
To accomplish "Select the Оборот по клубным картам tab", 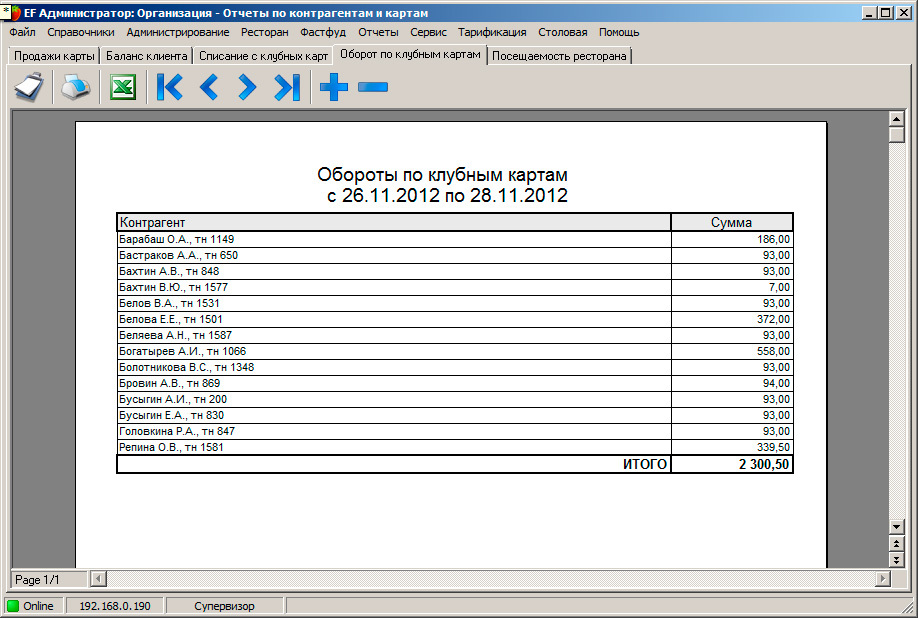I will click(410, 54).
